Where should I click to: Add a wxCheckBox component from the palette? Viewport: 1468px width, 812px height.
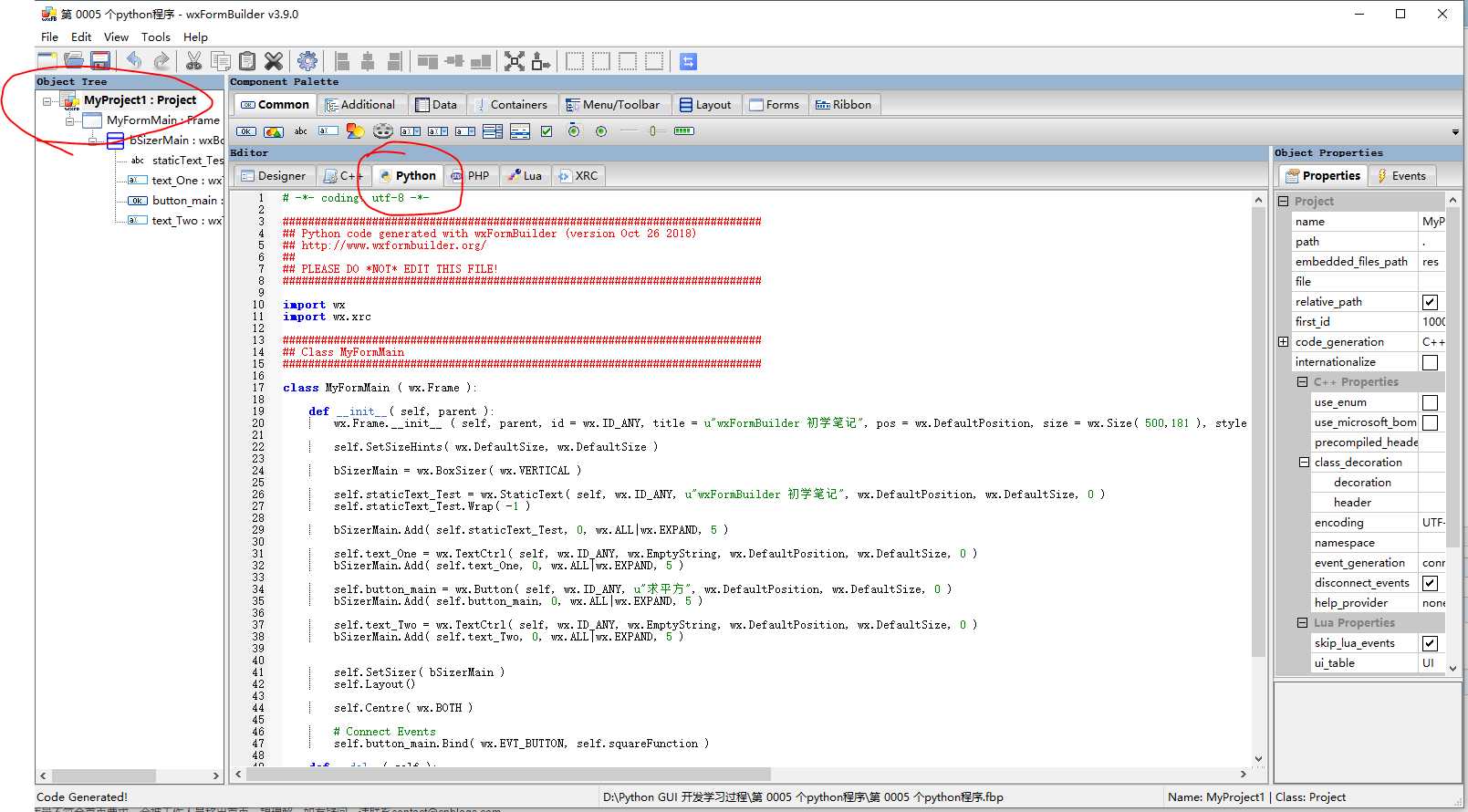pos(547,131)
